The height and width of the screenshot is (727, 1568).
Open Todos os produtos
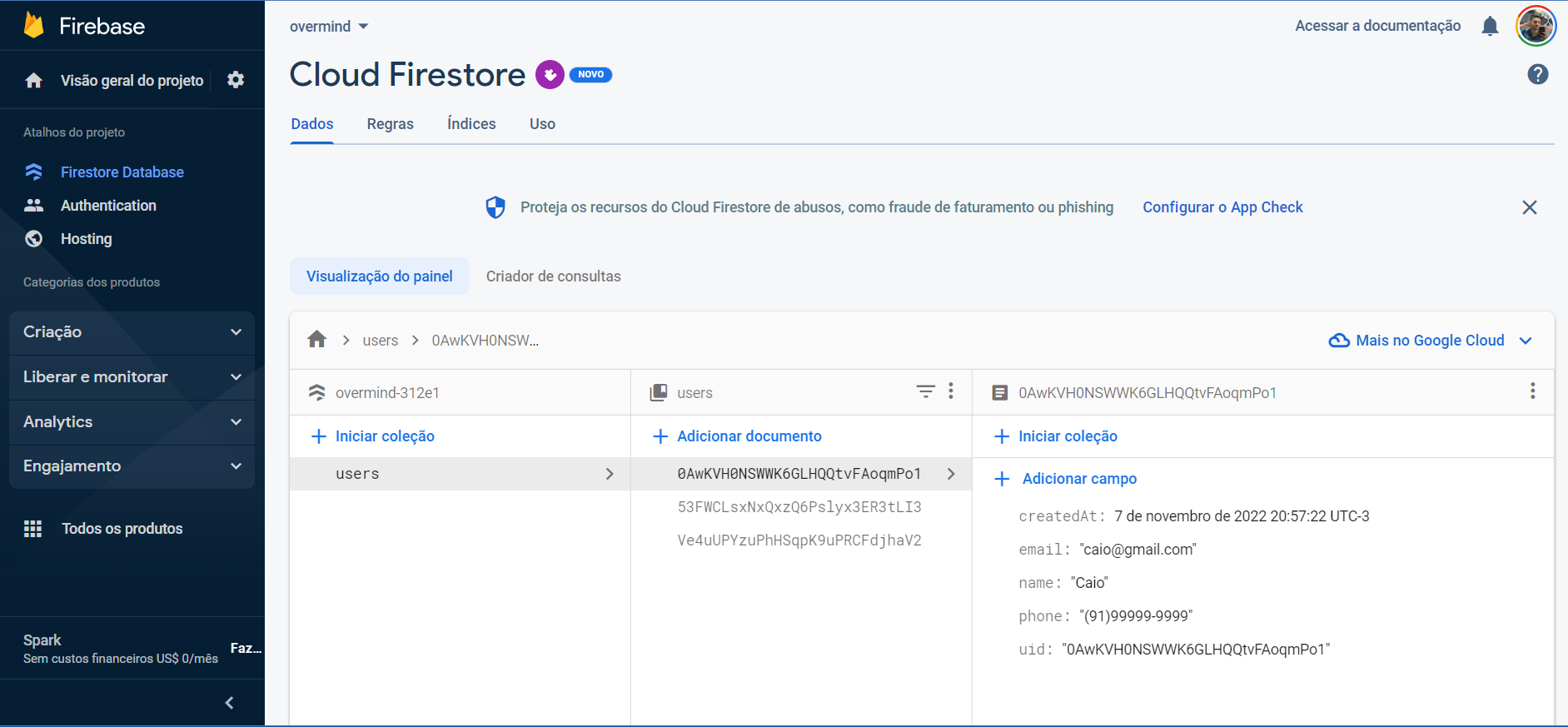(122, 529)
